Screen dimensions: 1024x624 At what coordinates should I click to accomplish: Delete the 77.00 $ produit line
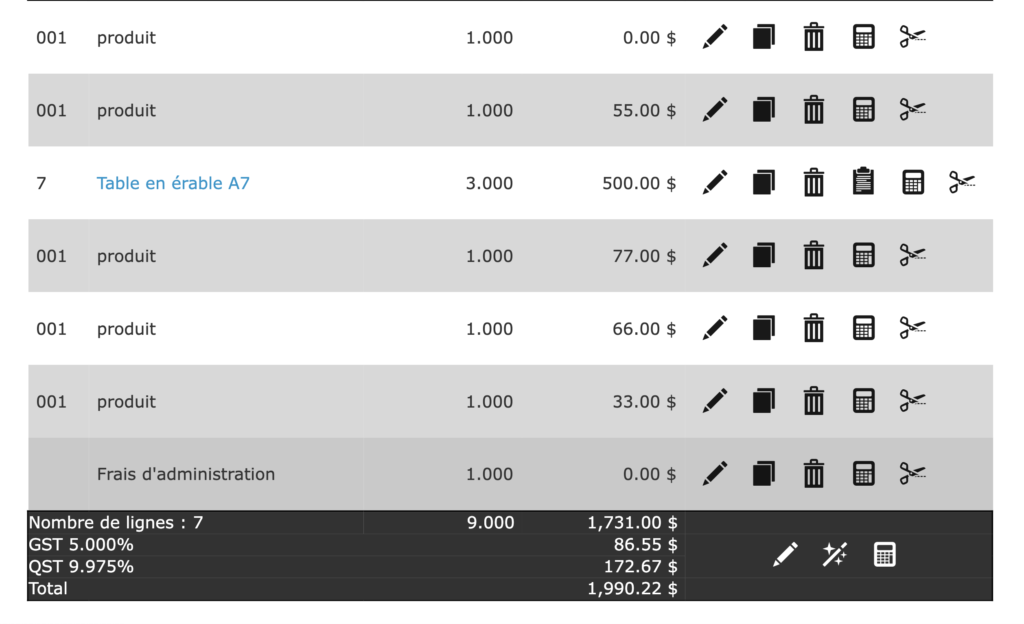(814, 256)
